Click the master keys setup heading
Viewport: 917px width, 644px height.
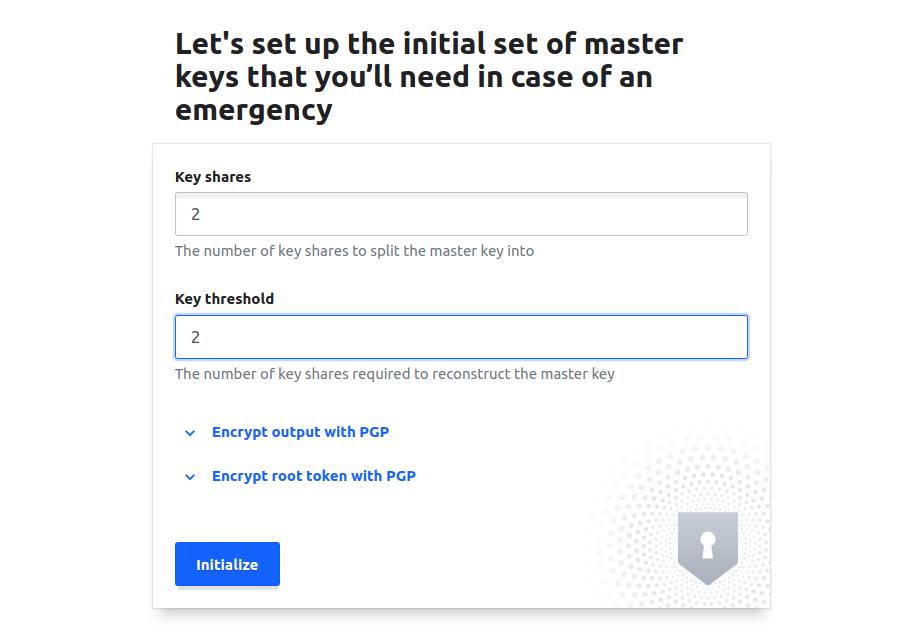click(429, 76)
